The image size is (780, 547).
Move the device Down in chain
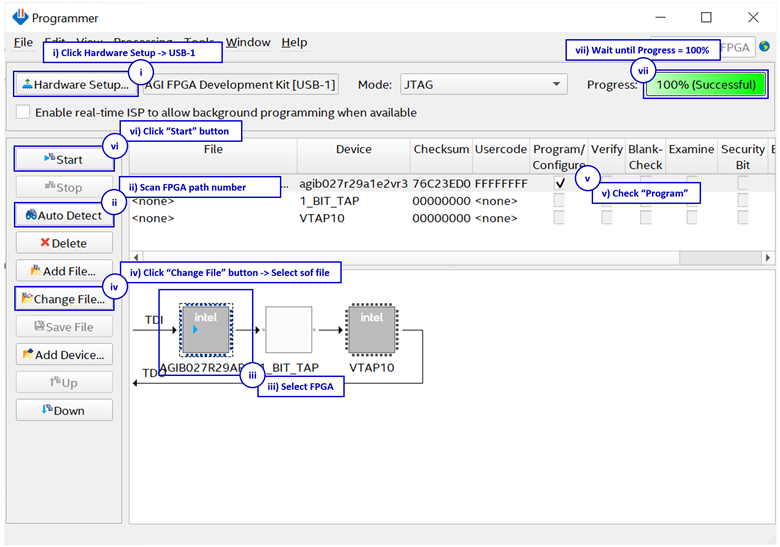point(64,411)
